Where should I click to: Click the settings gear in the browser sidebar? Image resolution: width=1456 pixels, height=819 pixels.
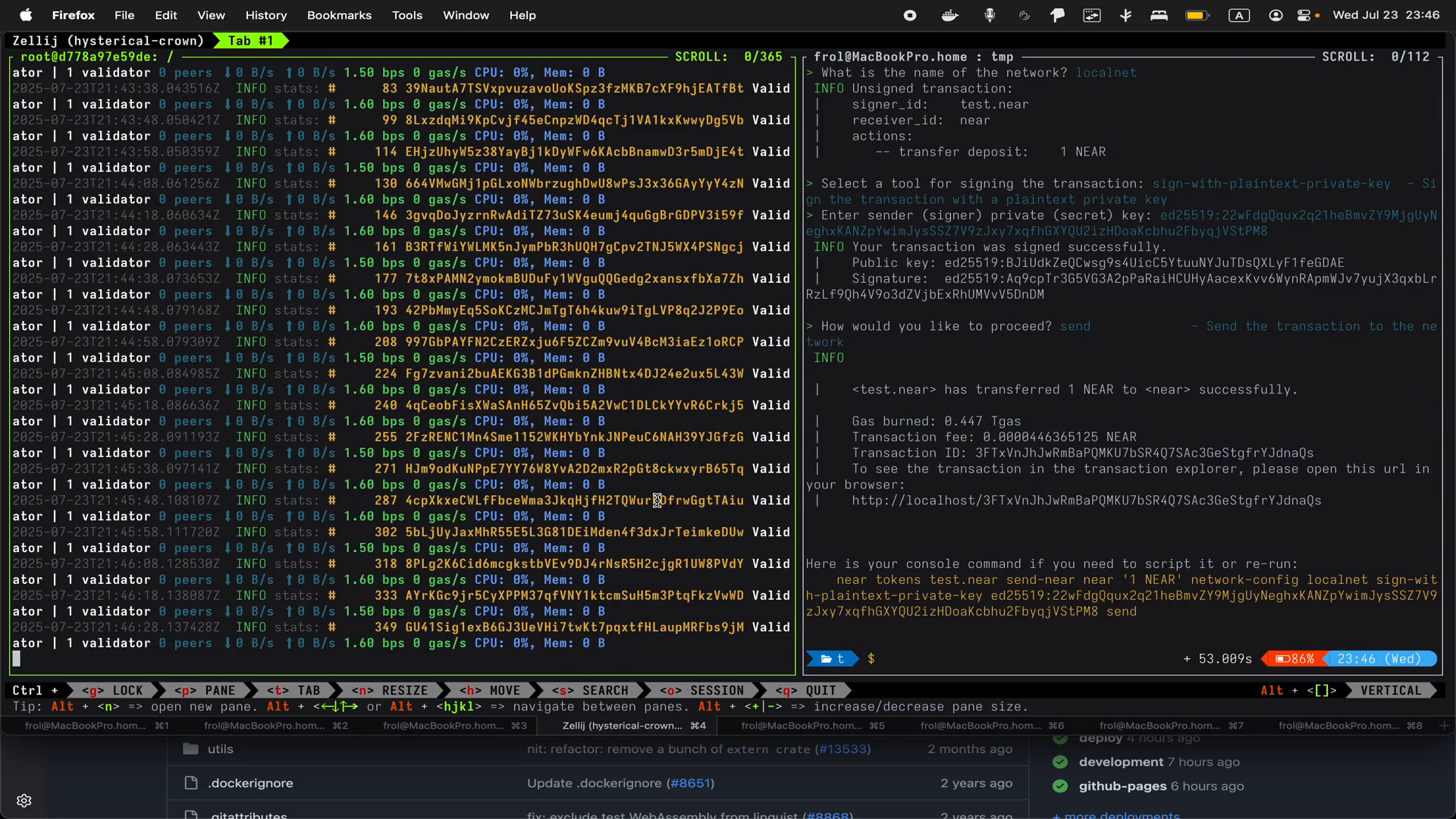coord(24,801)
